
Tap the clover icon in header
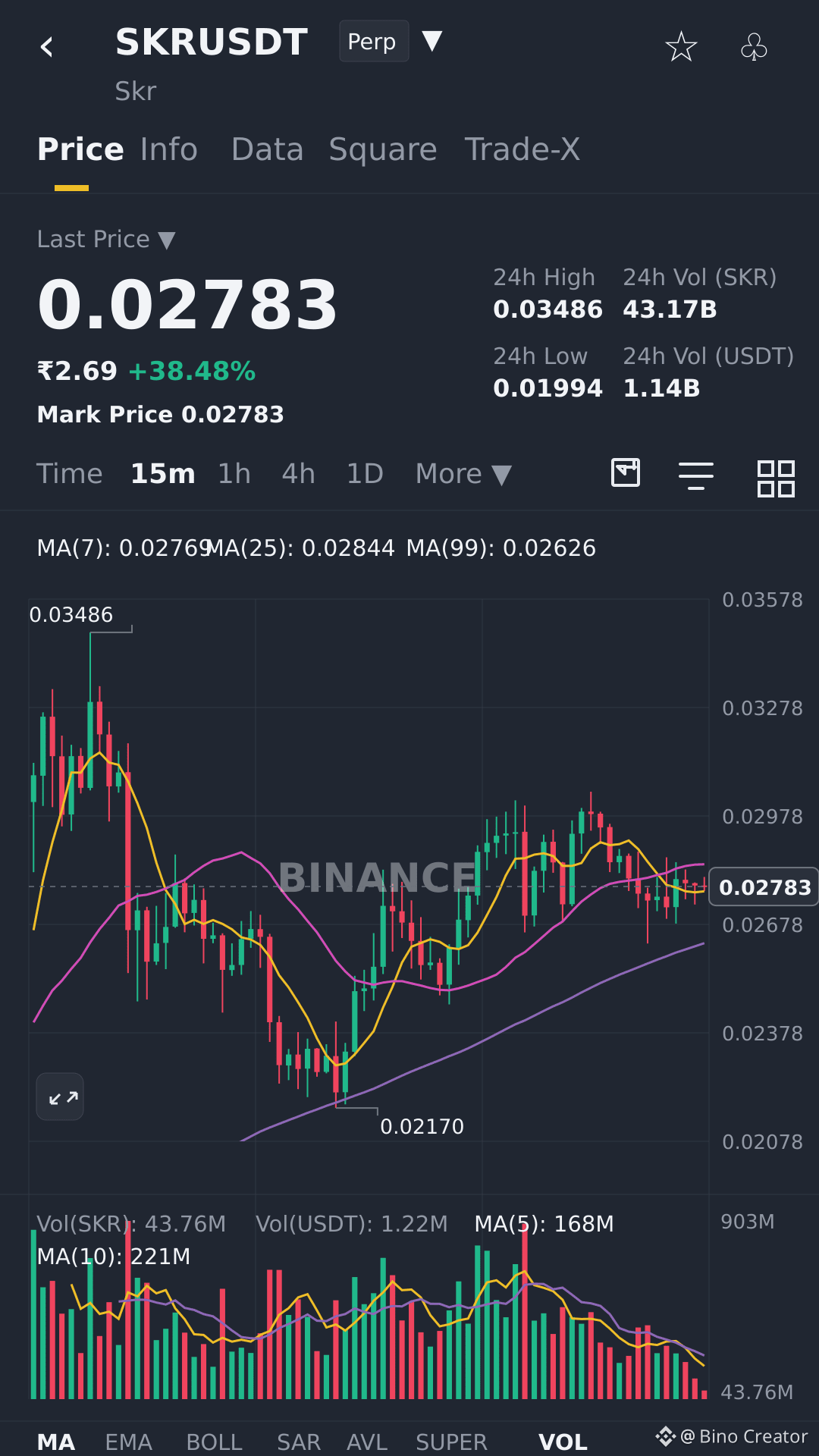754,47
